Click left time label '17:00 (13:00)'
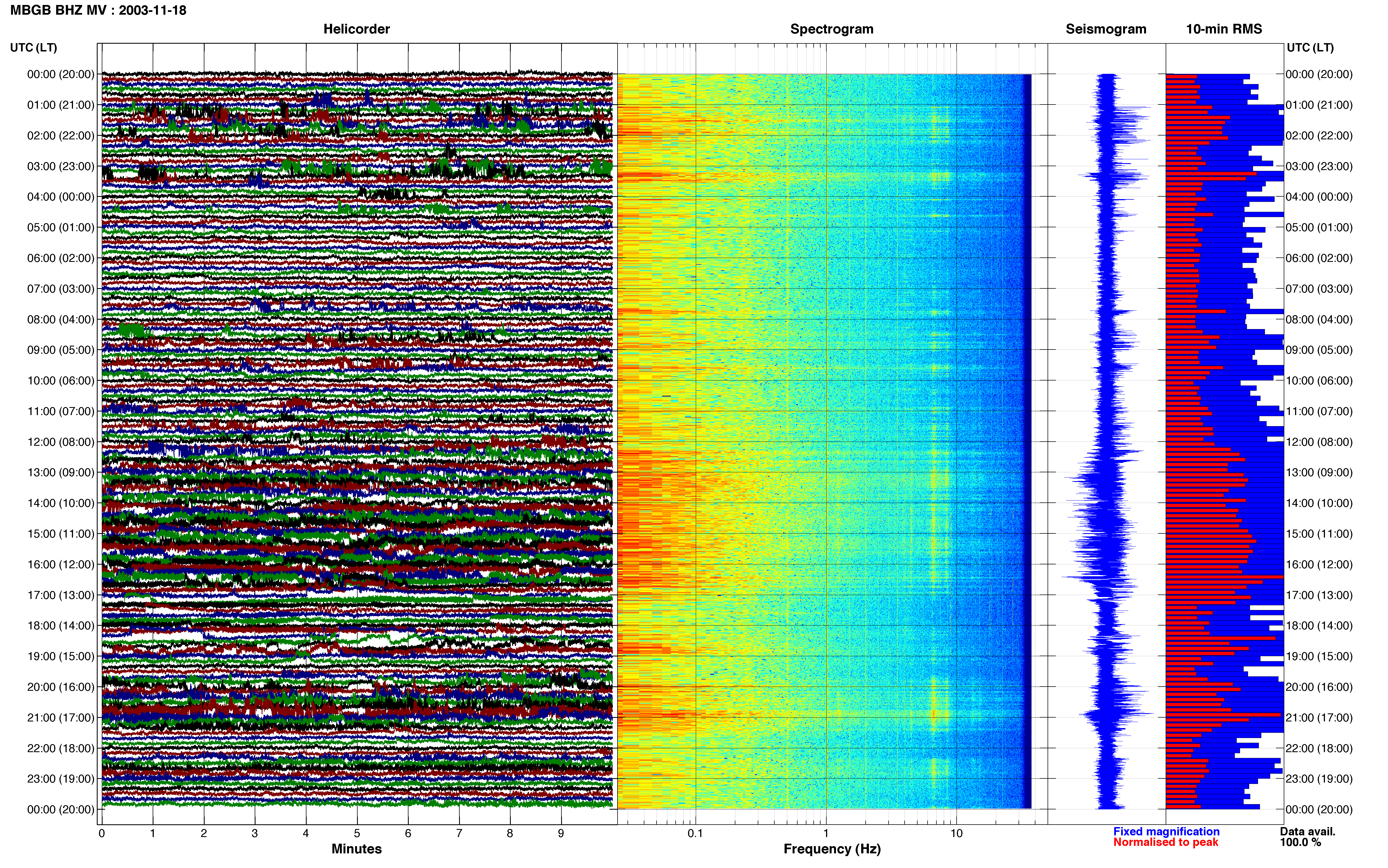Image resolution: width=1388 pixels, height=868 pixels. coord(61,595)
